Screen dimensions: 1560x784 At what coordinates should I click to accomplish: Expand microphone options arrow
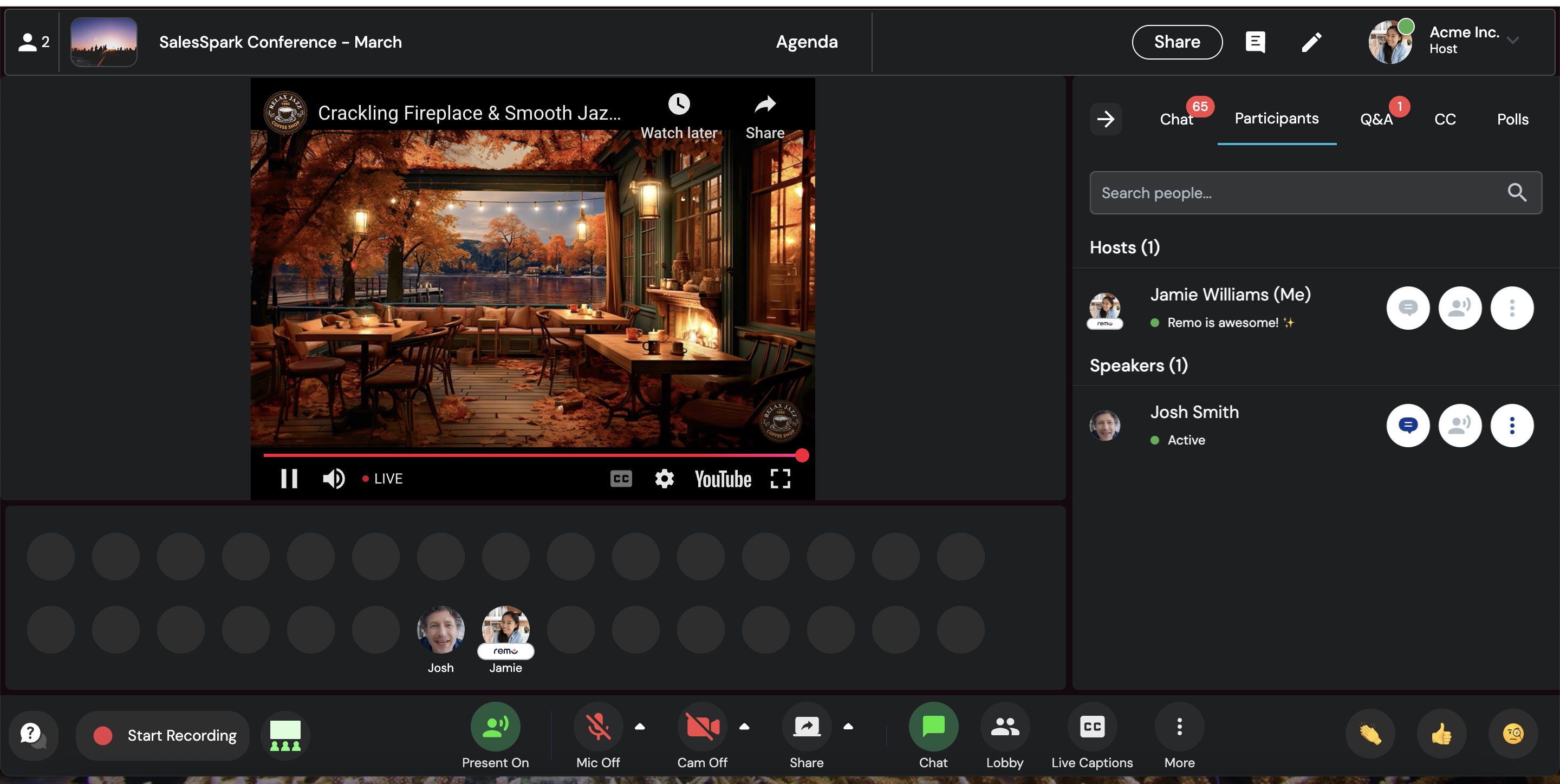click(x=640, y=727)
